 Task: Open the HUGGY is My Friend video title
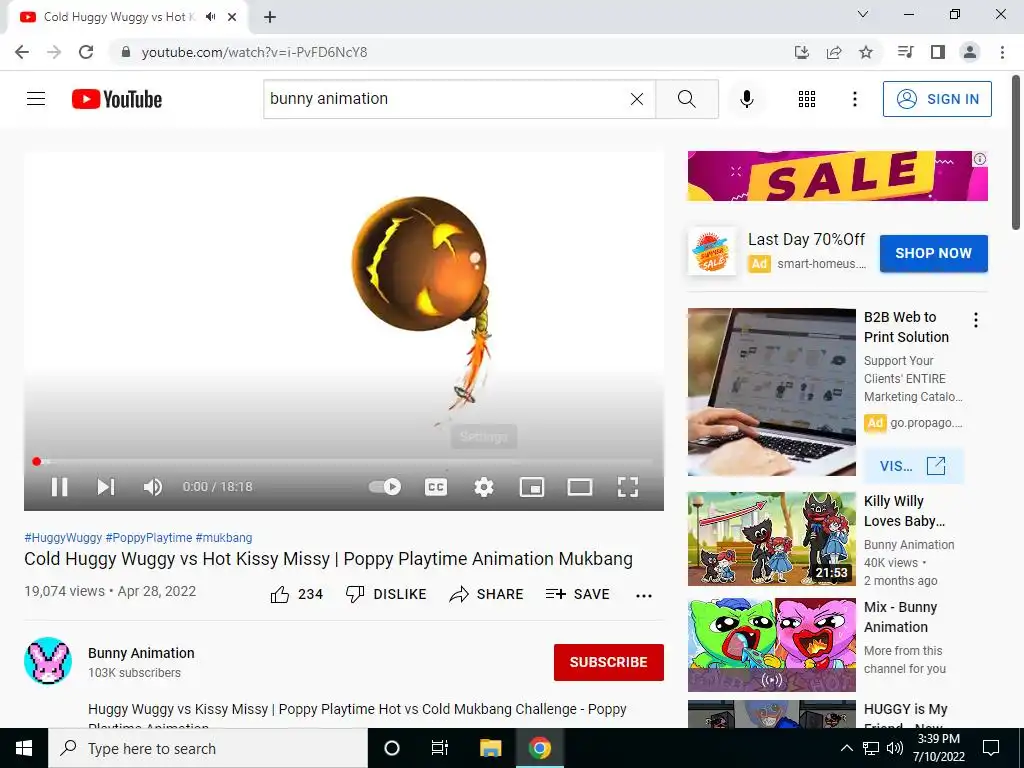click(x=905, y=717)
